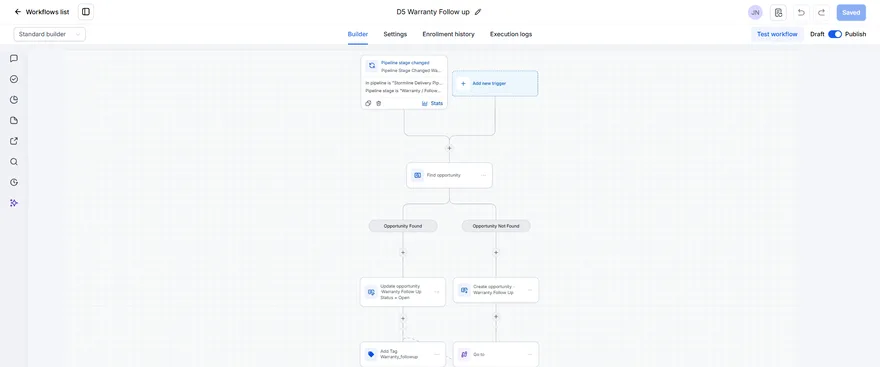Open the version history clipboard icon
This screenshot has height=367, width=880.
point(778,12)
